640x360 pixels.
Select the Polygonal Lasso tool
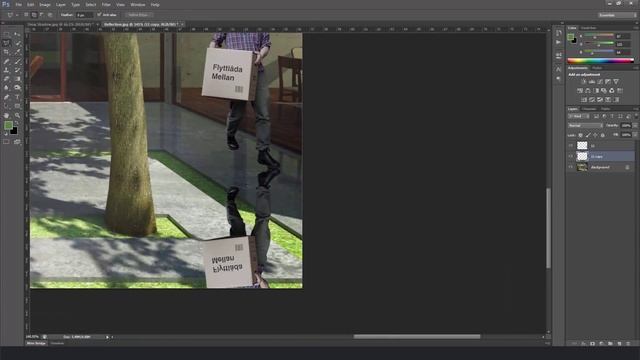[6, 43]
